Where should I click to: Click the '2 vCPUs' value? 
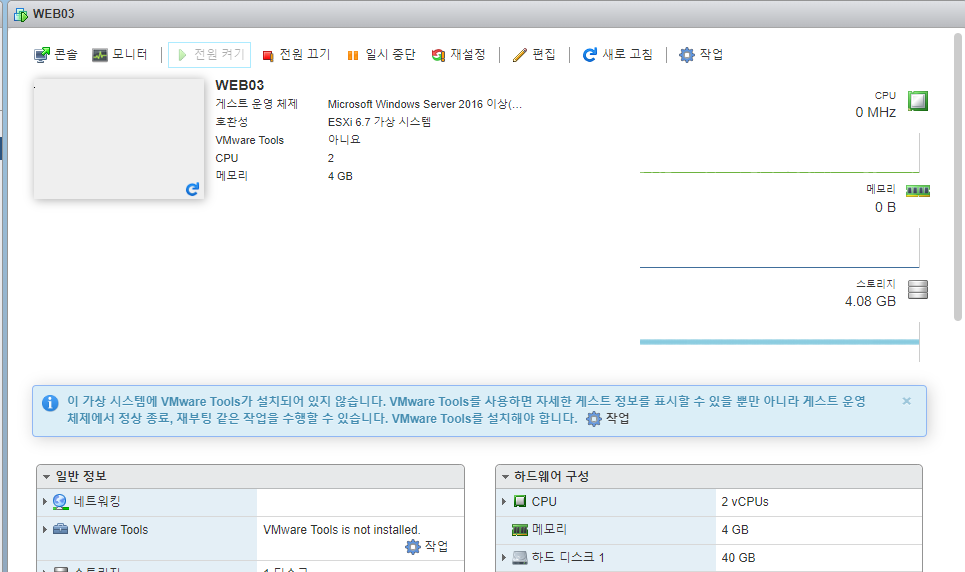(745, 502)
